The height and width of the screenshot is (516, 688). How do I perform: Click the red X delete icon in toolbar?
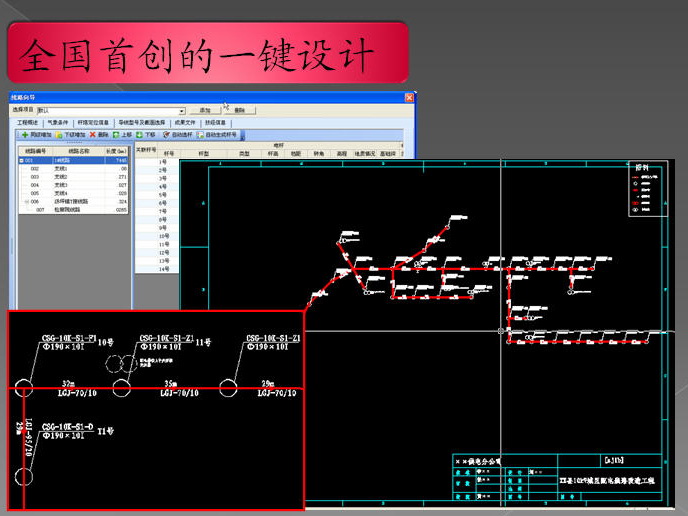point(93,135)
